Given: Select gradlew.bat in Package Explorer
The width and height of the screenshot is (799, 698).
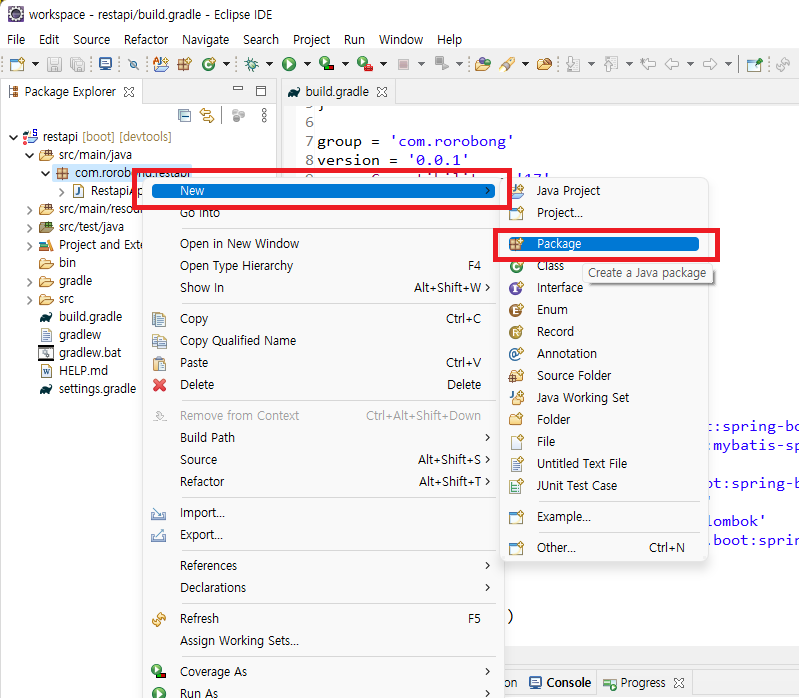Looking at the screenshot, I should pos(80,353).
